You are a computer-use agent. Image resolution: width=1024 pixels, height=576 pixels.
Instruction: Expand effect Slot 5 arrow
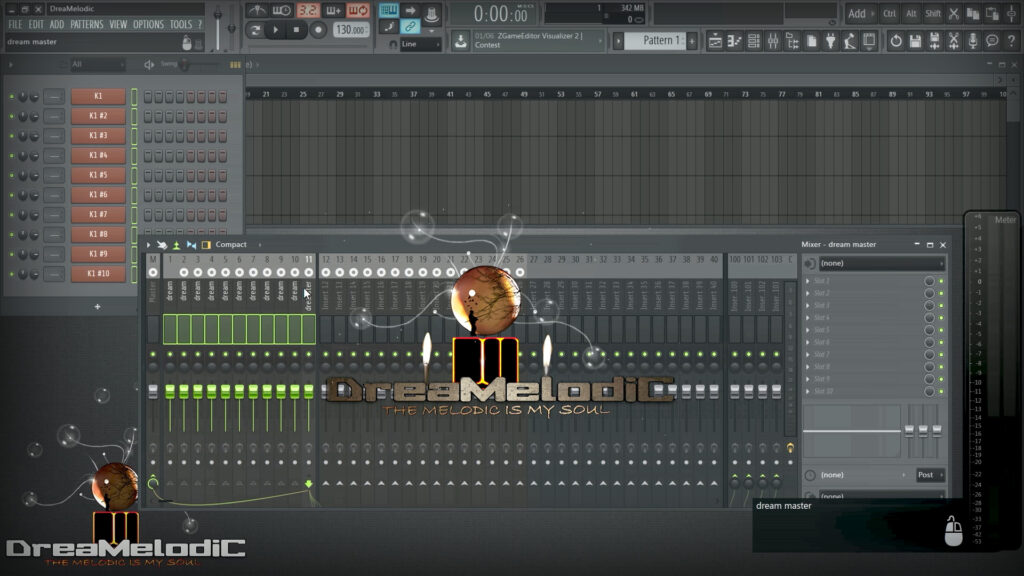pos(808,330)
